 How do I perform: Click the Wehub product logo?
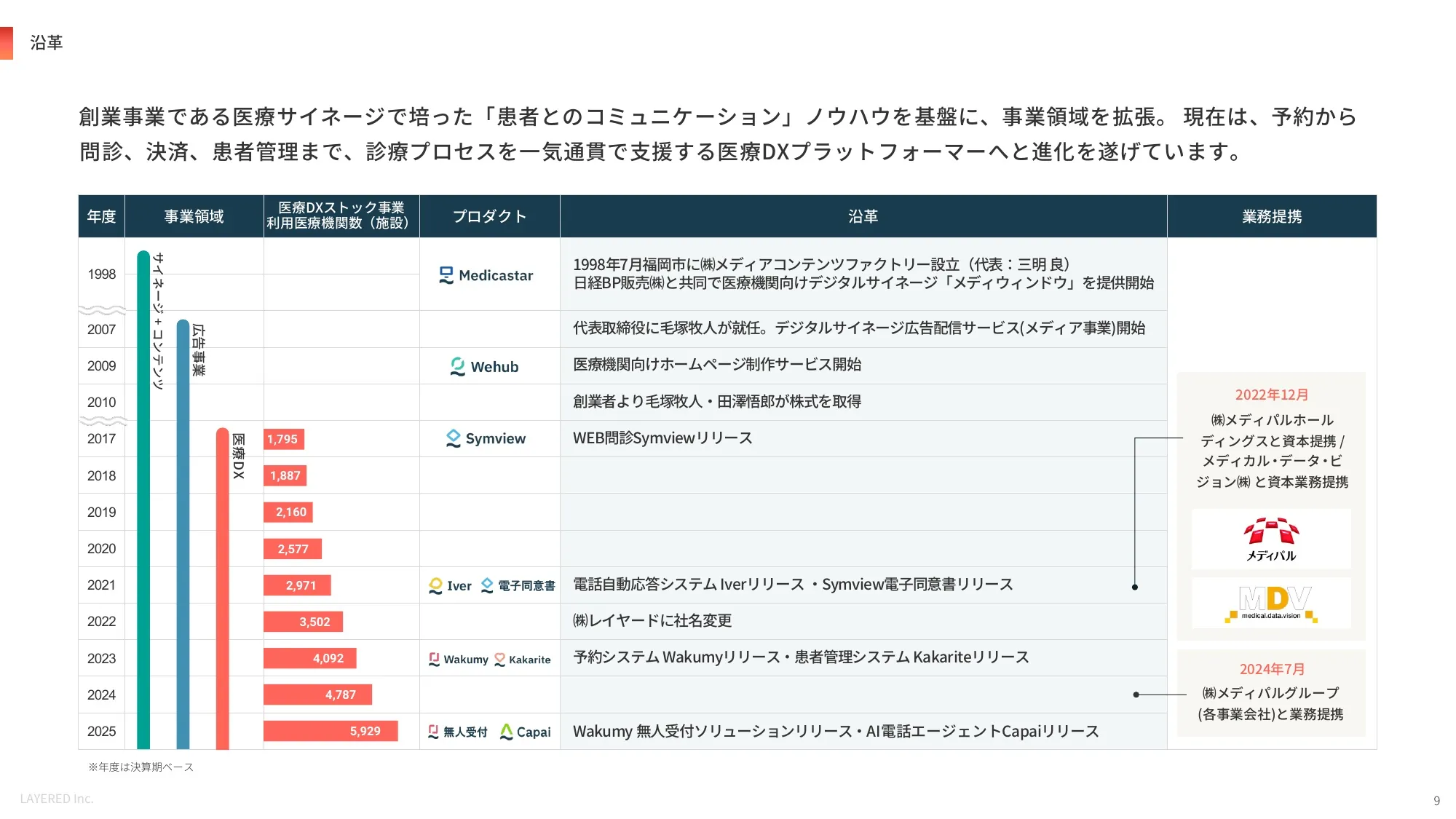(484, 367)
